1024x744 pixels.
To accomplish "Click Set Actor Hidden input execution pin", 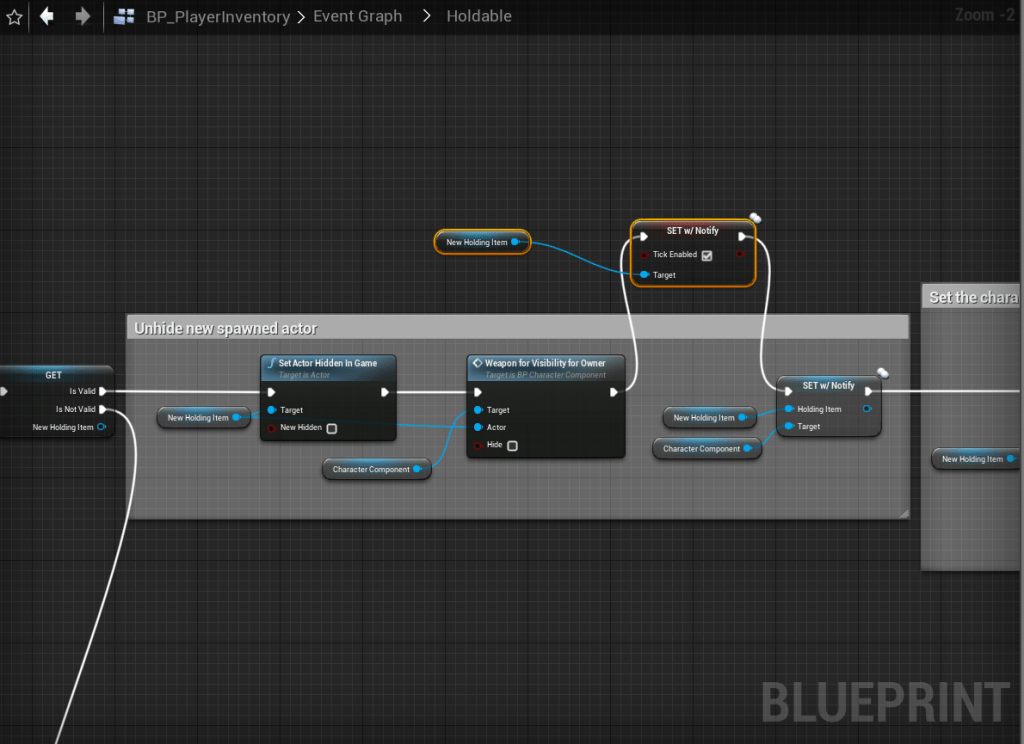I will pos(272,393).
